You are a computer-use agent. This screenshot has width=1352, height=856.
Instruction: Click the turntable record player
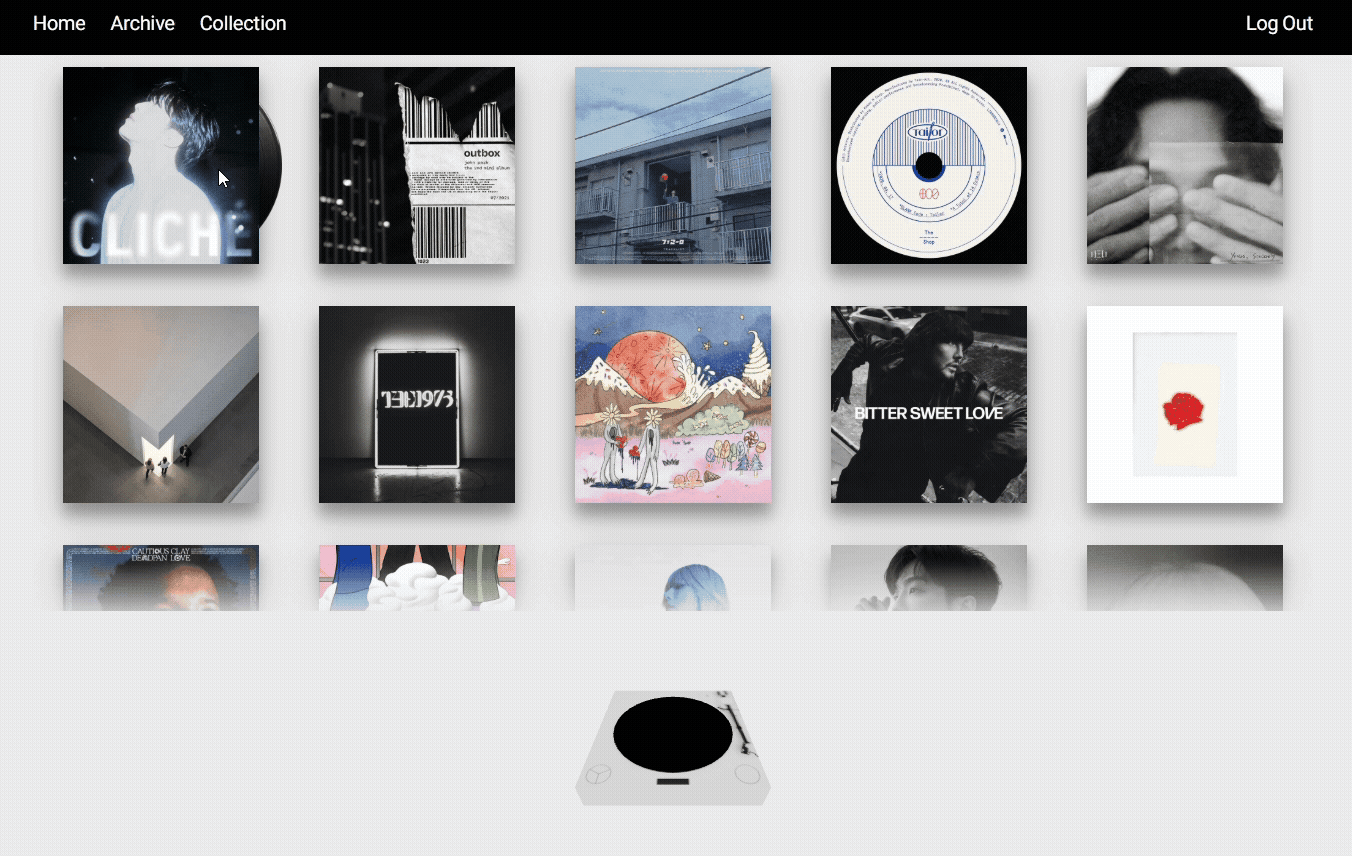[672, 746]
